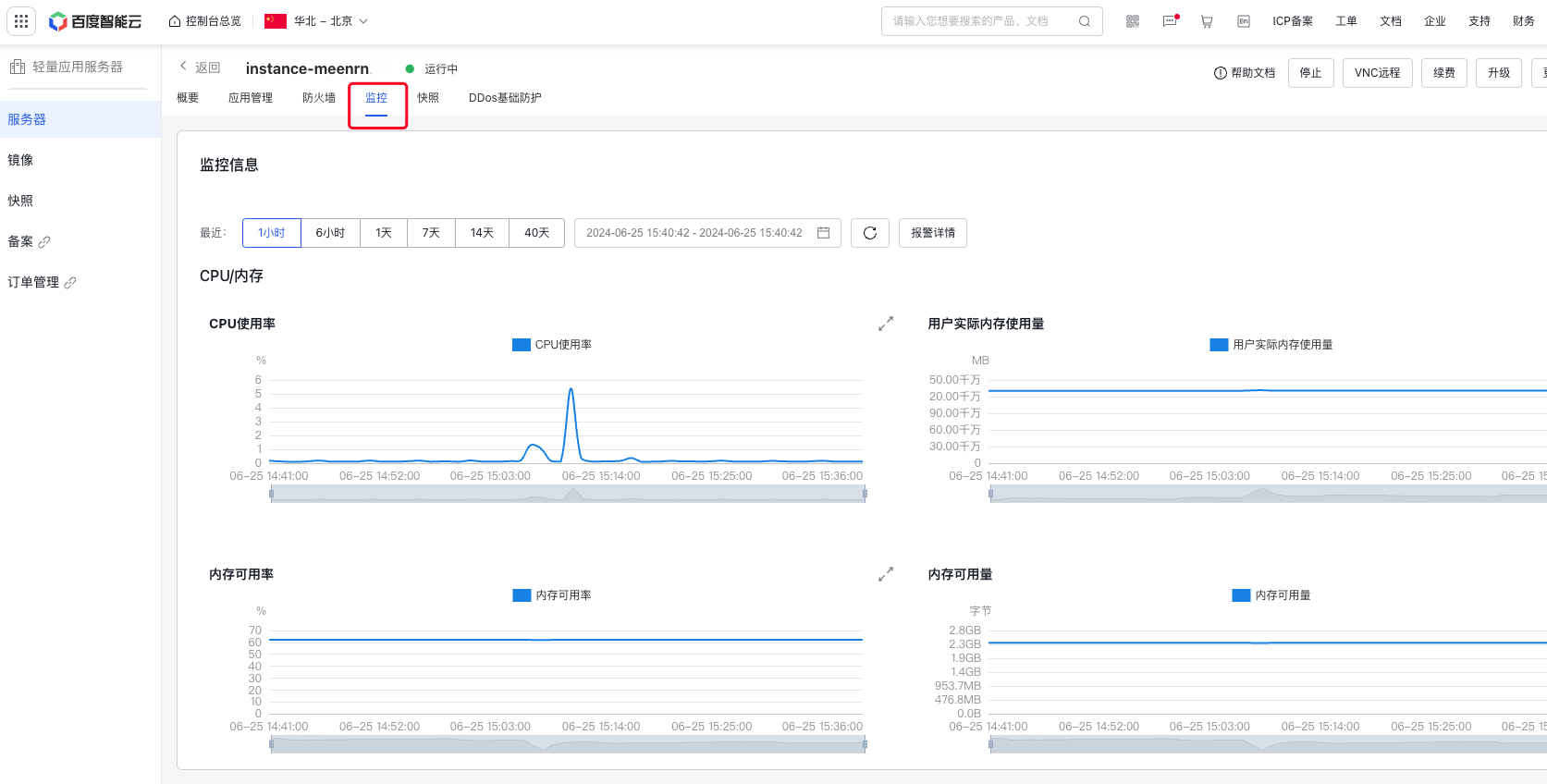Open the calendar icon in date range

823,233
